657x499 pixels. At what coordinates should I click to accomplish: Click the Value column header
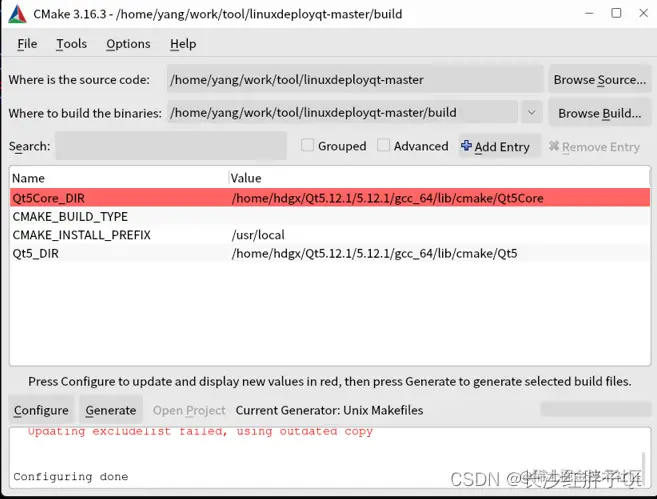point(440,178)
